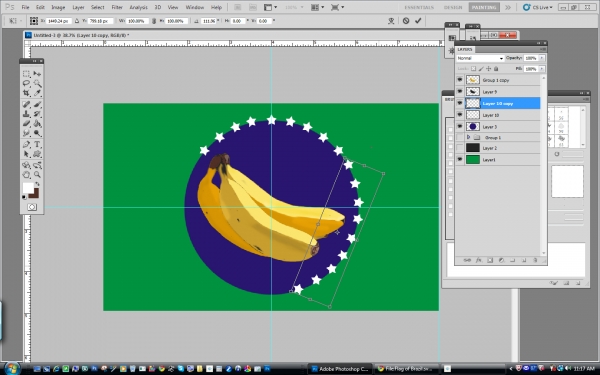Select the Dodge tool

coord(37,133)
